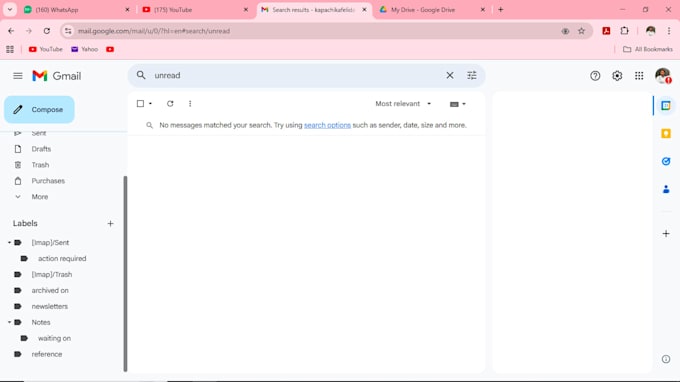The height and width of the screenshot is (382, 680).
Task: Get add-ons plus icon in side panel
Action: coord(666,234)
